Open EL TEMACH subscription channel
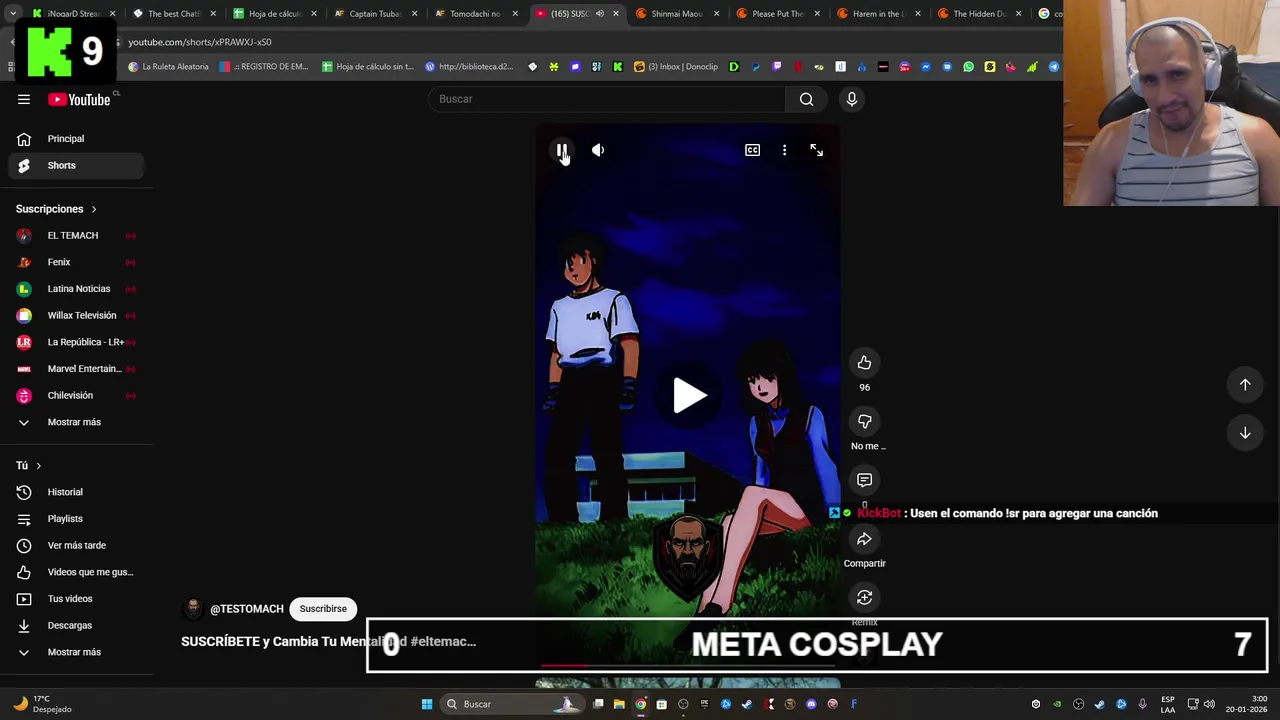Viewport: 1280px width, 720px height. (x=76, y=235)
